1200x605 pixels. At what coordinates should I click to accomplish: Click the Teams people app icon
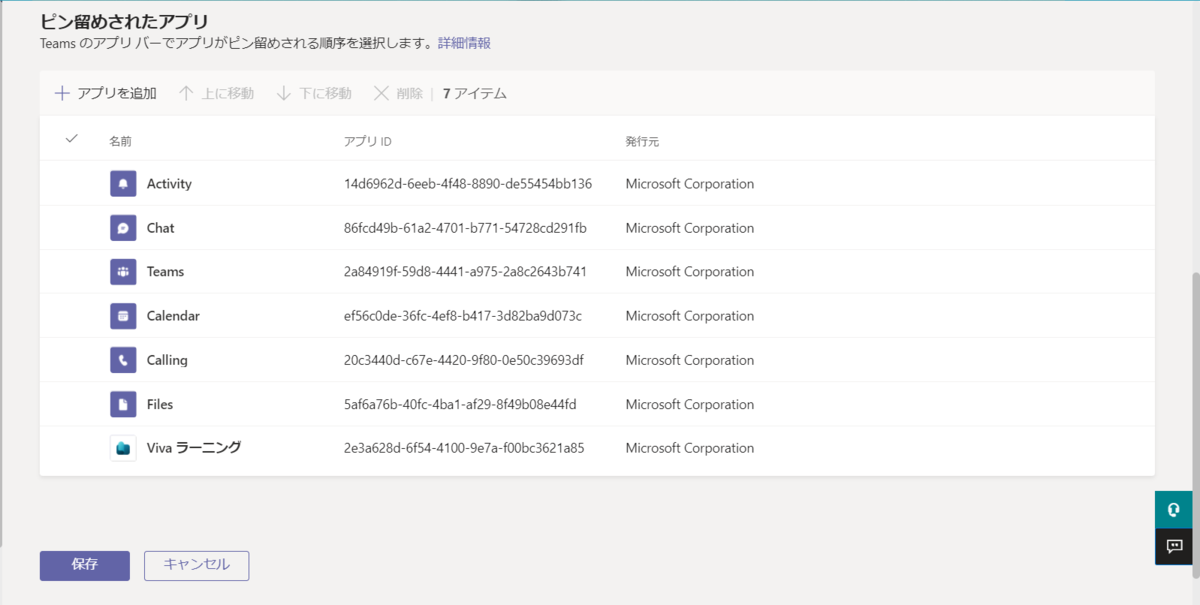123,272
